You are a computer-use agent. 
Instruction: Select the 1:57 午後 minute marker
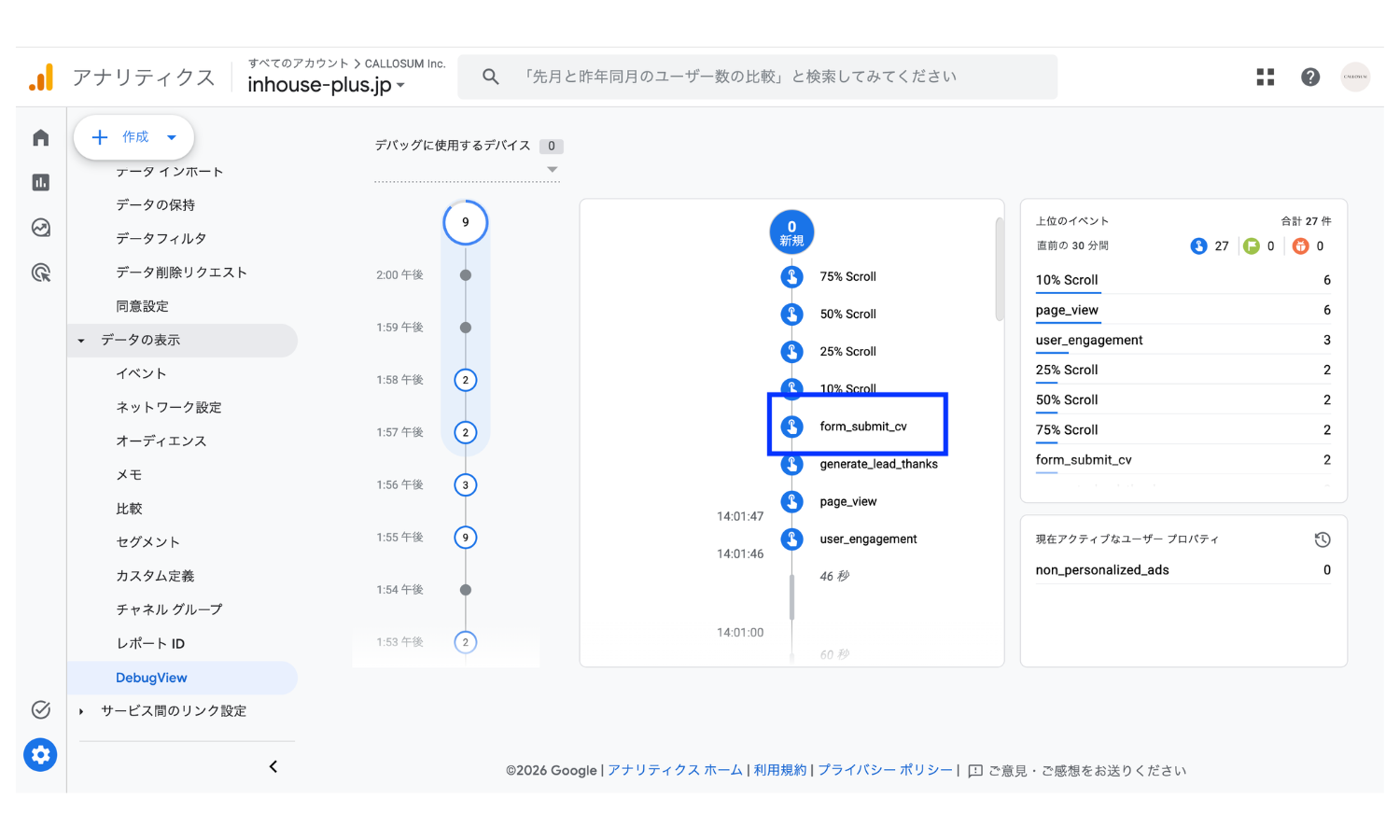466,432
